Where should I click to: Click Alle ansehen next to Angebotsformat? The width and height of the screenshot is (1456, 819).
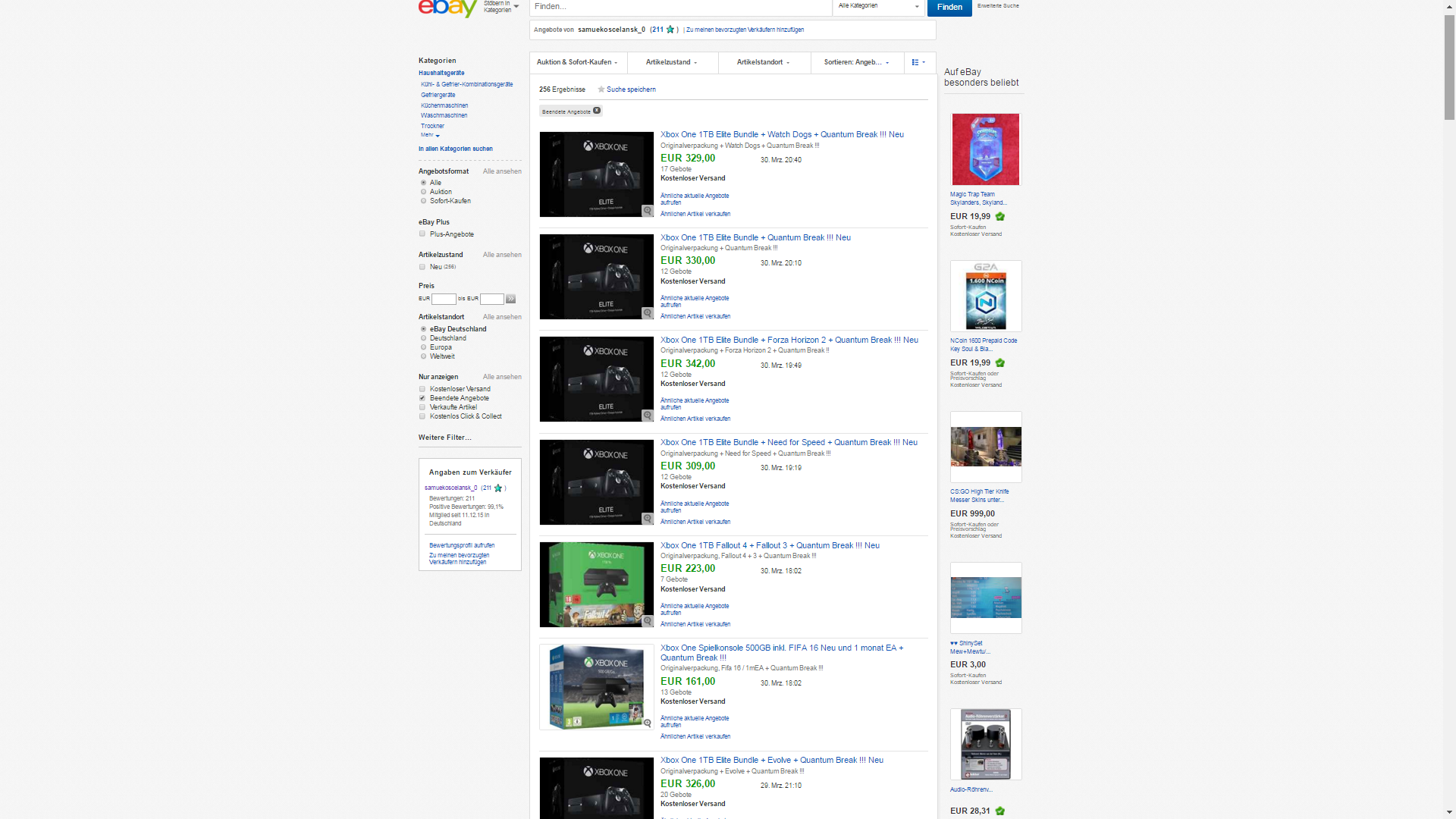click(x=502, y=171)
